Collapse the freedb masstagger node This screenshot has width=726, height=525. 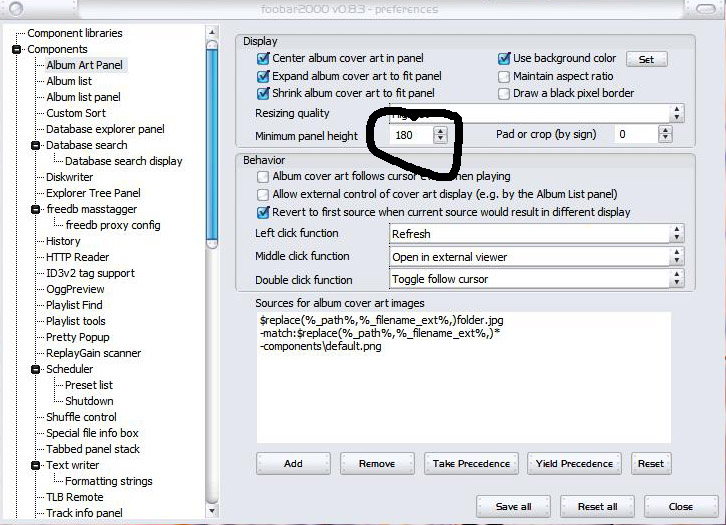point(35,209)
